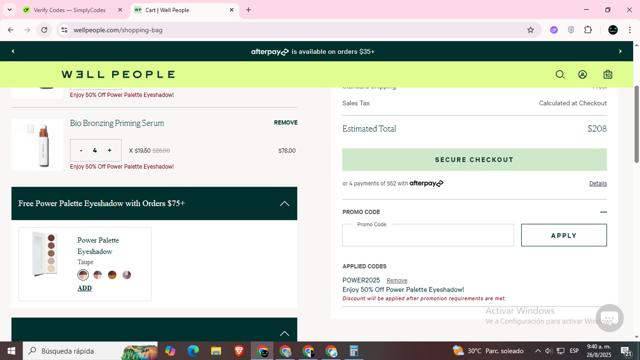Screen dimensions: 640x360
Task: Open Bio Bronzing Priming Serum product name
Action: [x=117, y=123]
